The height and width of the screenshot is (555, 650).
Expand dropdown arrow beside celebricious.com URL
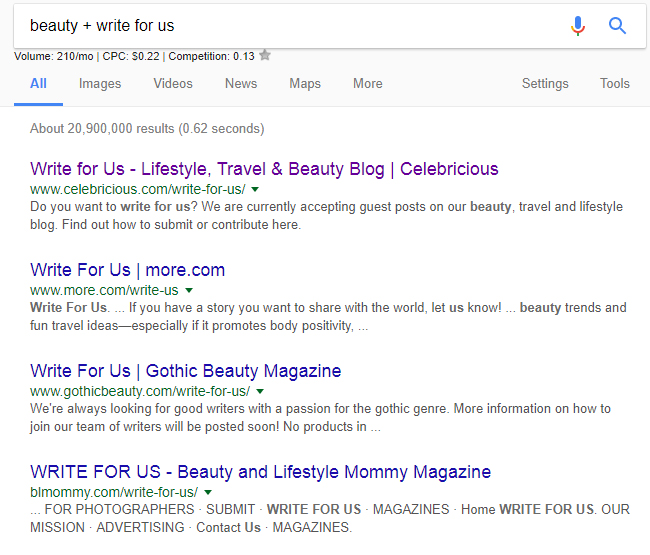(x=255, y=189)
